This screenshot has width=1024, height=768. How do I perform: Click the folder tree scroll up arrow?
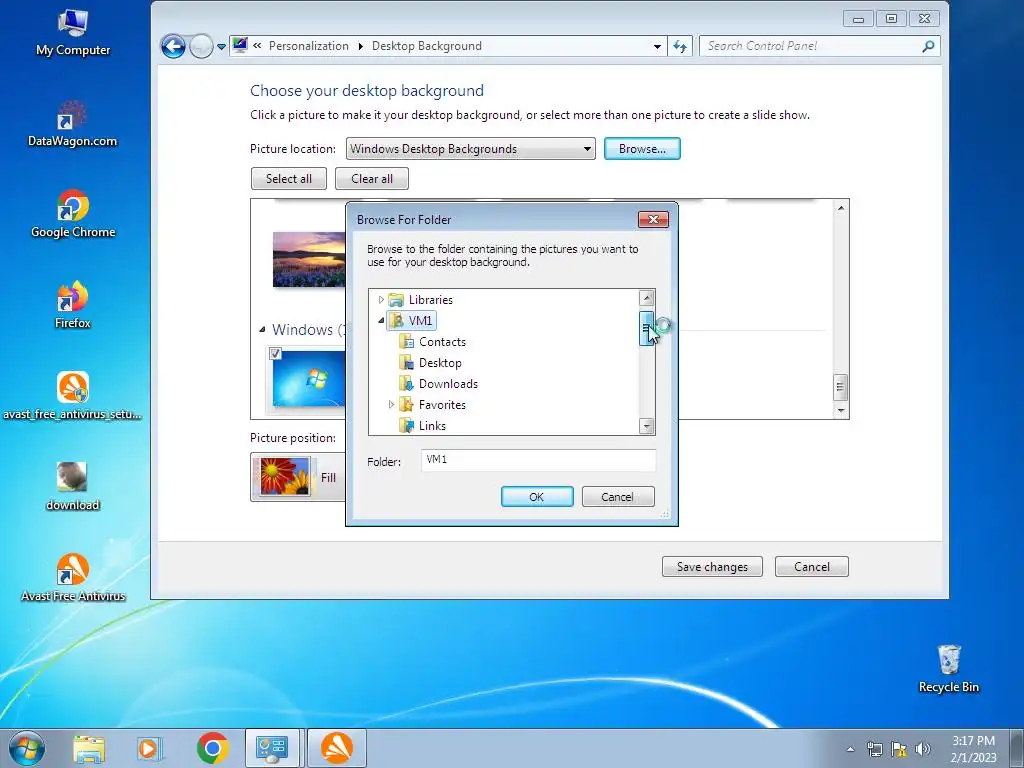[x=647, y=298]
